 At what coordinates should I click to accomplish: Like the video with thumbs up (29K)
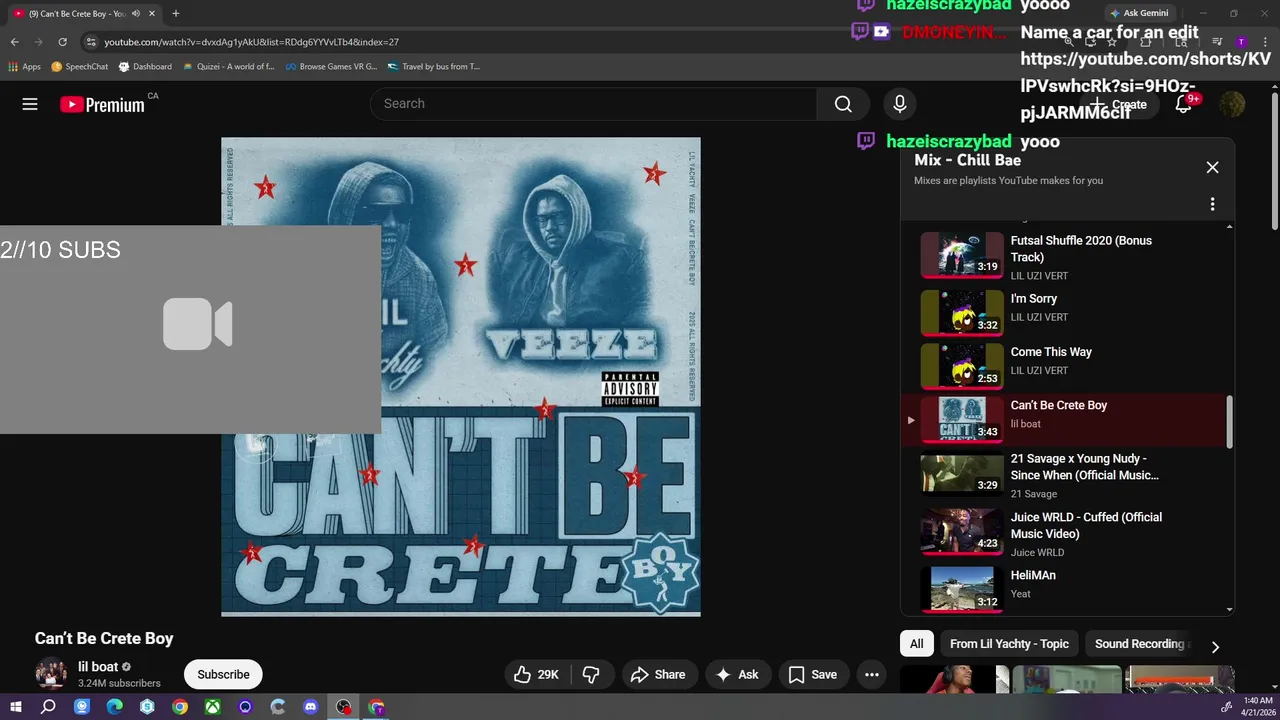[x=537, y=675]
